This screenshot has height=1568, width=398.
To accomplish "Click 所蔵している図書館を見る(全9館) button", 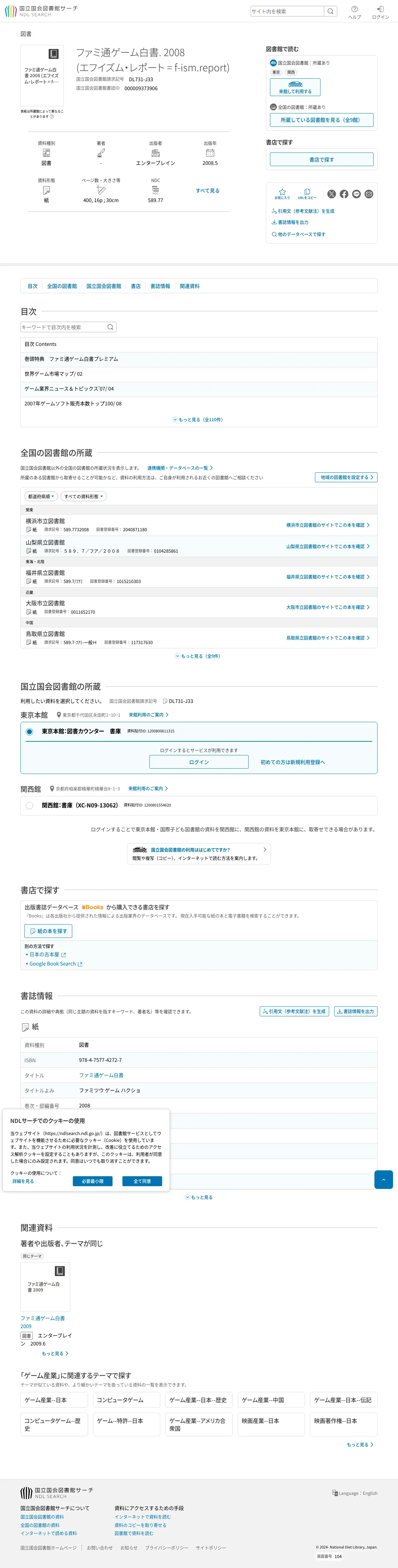I will (x=321, y=120).
